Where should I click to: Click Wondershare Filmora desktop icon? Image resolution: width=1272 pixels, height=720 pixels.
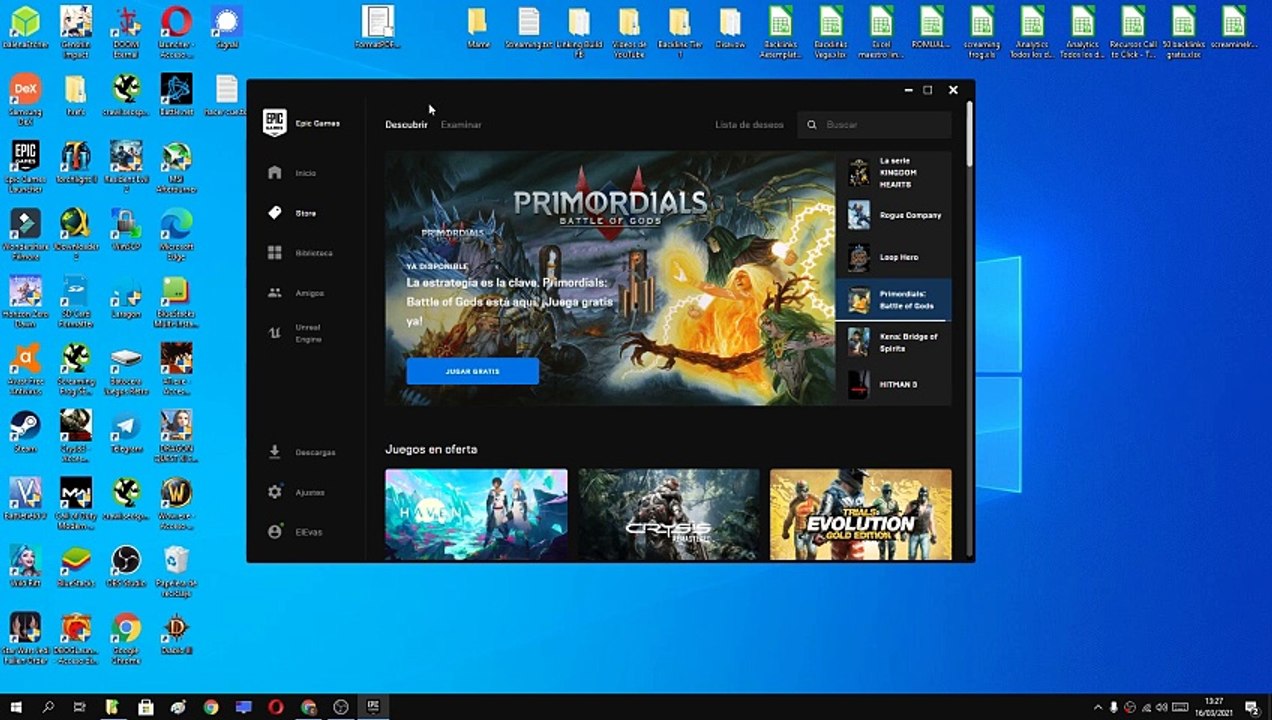click(x=25, y=233)
